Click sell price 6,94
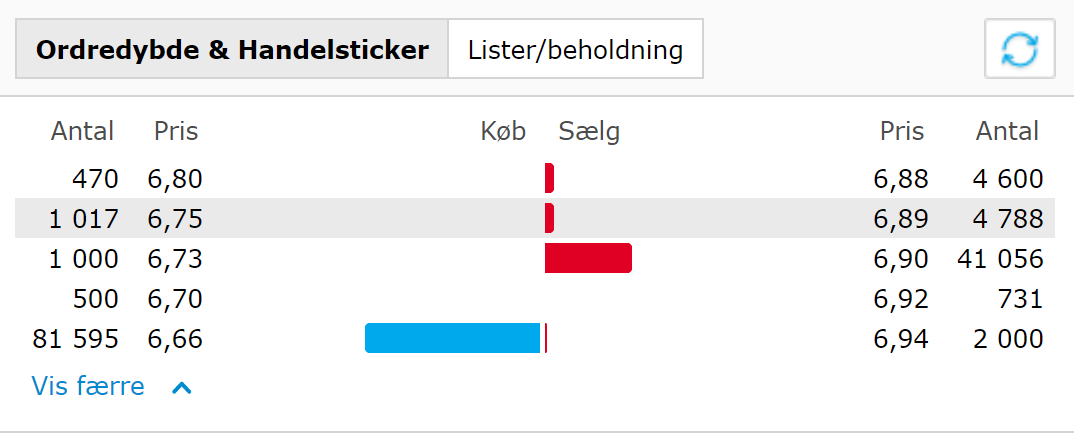The height and width of the screenshot is (433, 1074). 901,339
